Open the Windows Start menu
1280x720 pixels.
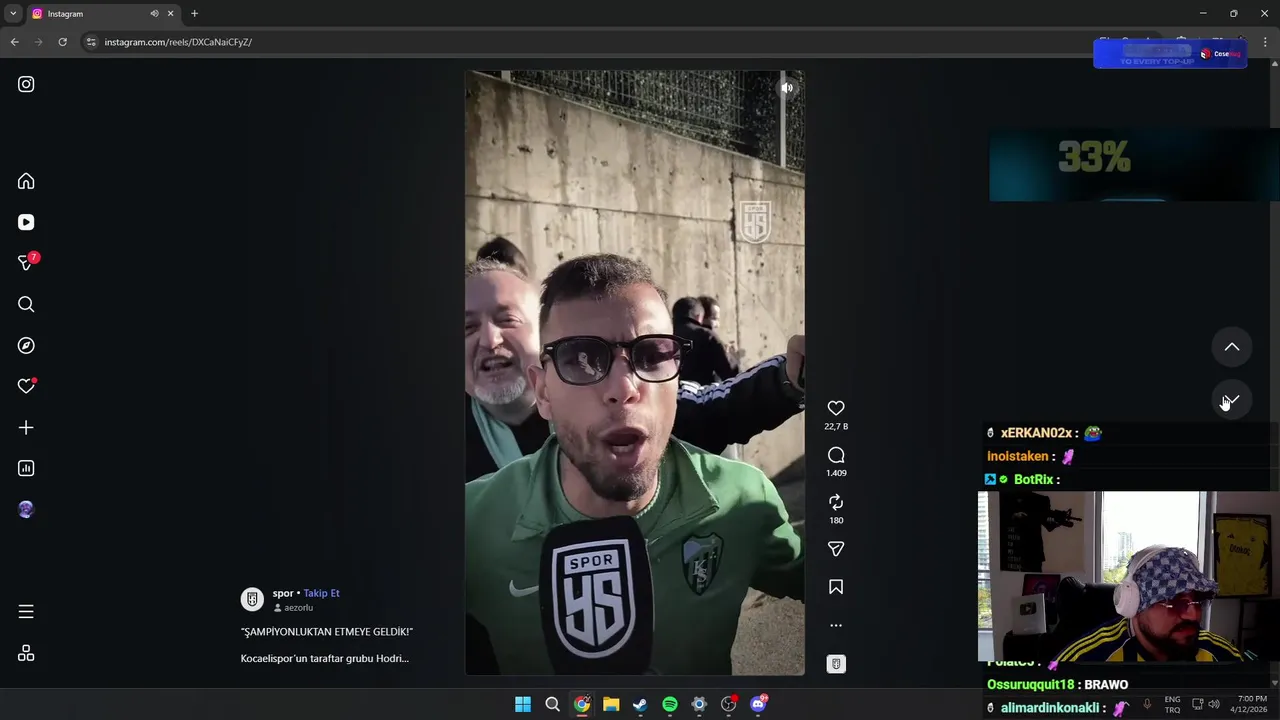523,704
